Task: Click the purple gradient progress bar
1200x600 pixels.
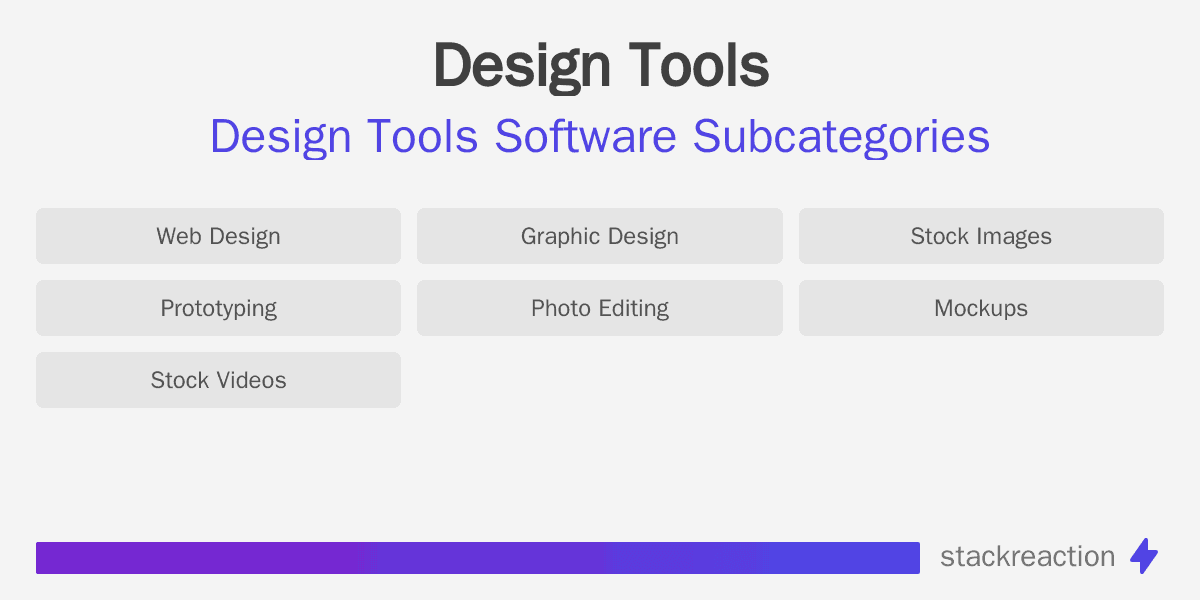Action: [x=478, y=557]
